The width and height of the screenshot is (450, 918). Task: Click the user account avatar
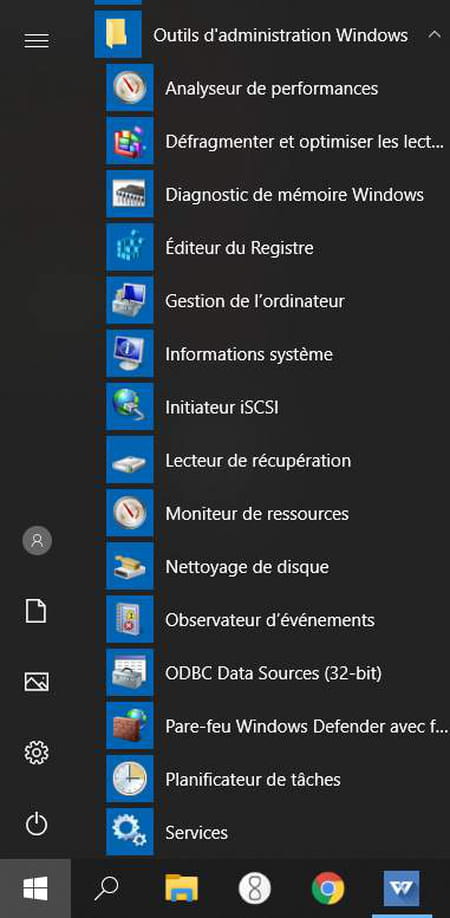coord(37,540)
